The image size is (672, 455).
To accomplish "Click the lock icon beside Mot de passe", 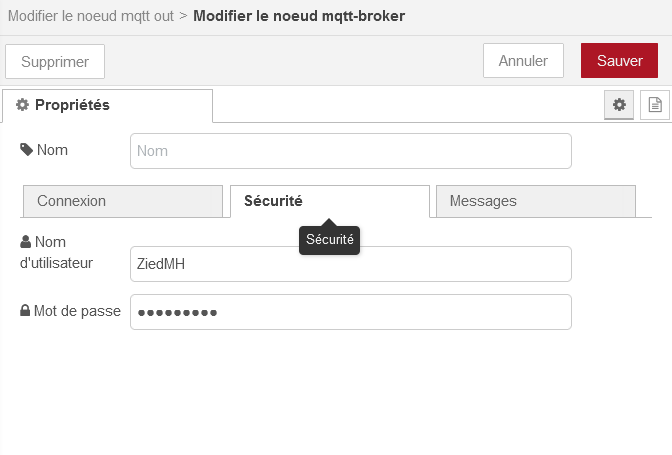I will (x=25, y=311).
